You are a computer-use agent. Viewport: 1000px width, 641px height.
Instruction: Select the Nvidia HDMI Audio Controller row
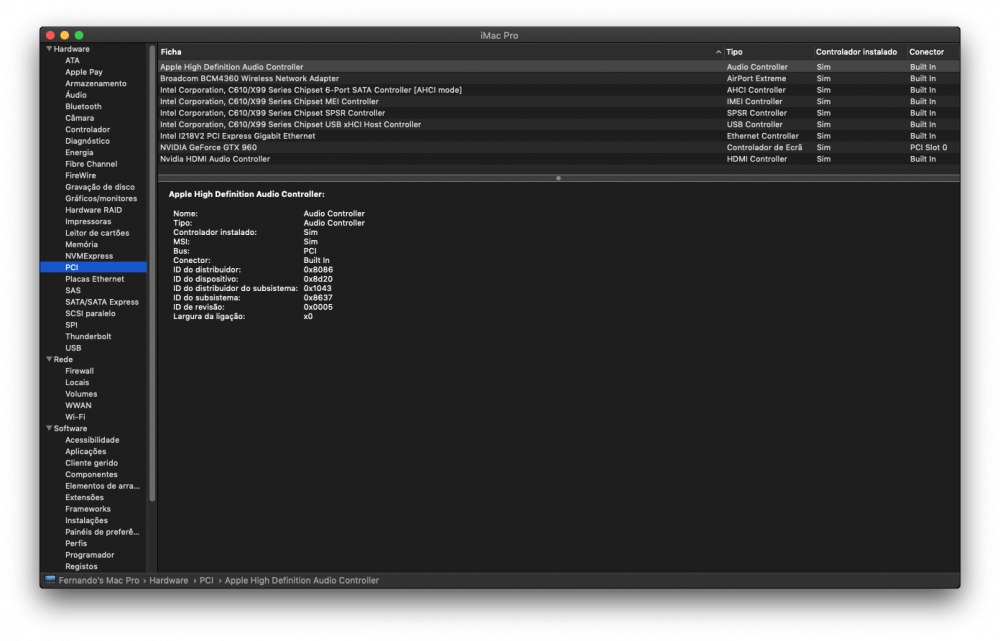558,158
